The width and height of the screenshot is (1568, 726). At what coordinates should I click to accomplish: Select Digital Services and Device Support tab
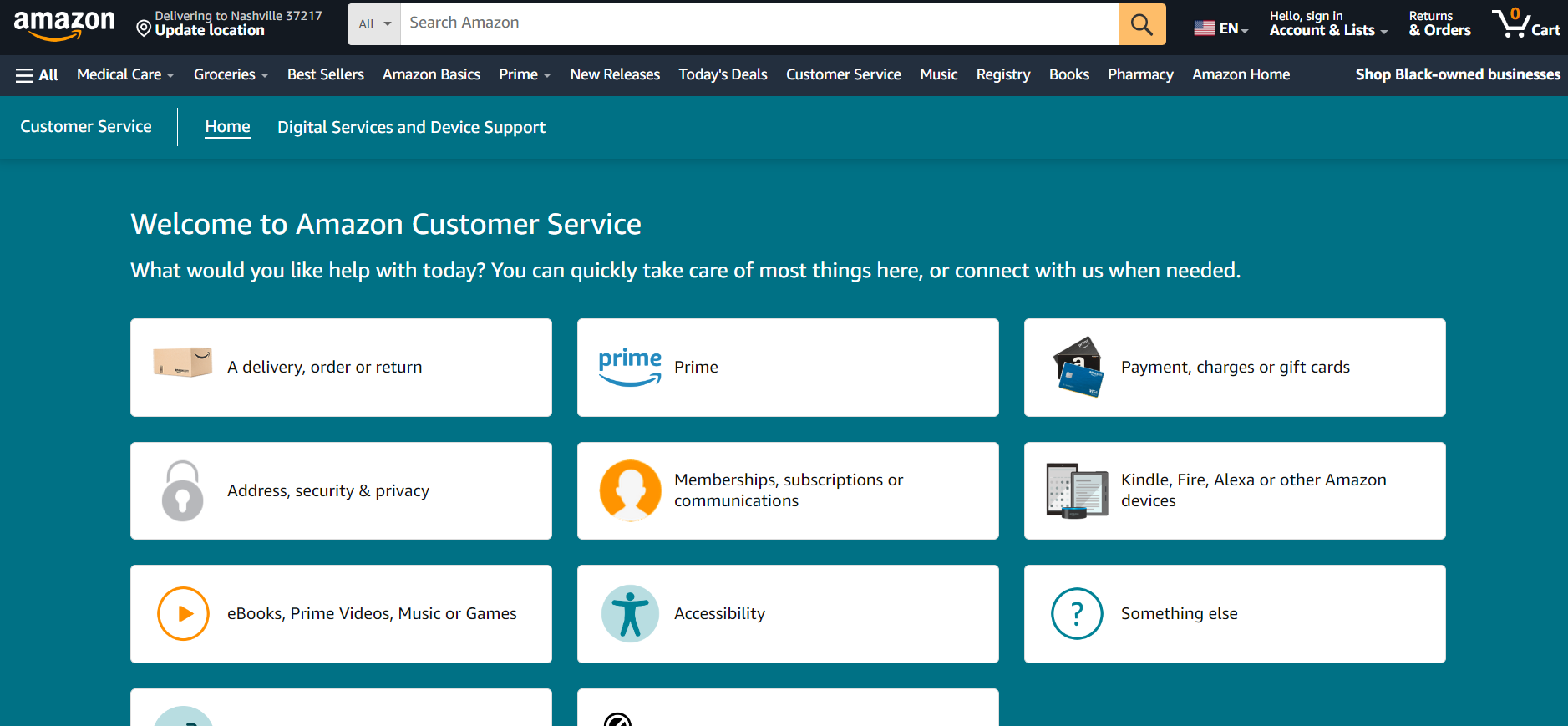tap(411, 127)
